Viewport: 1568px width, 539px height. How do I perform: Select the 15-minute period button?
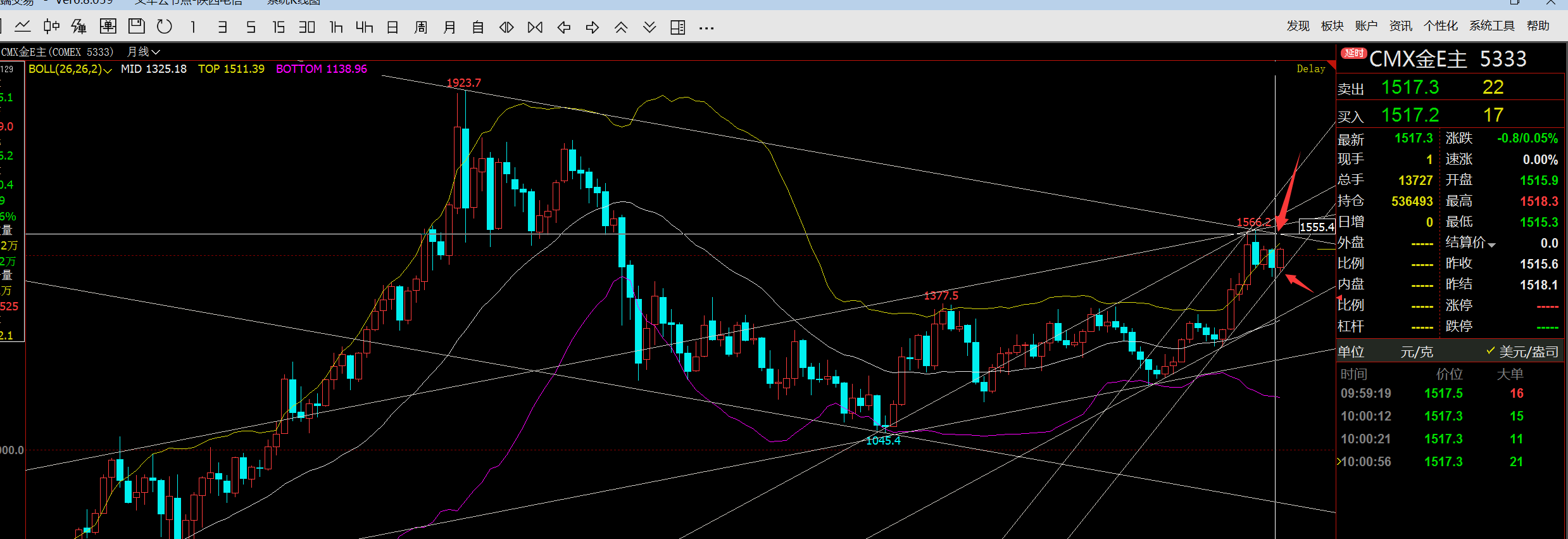point(279,27)
